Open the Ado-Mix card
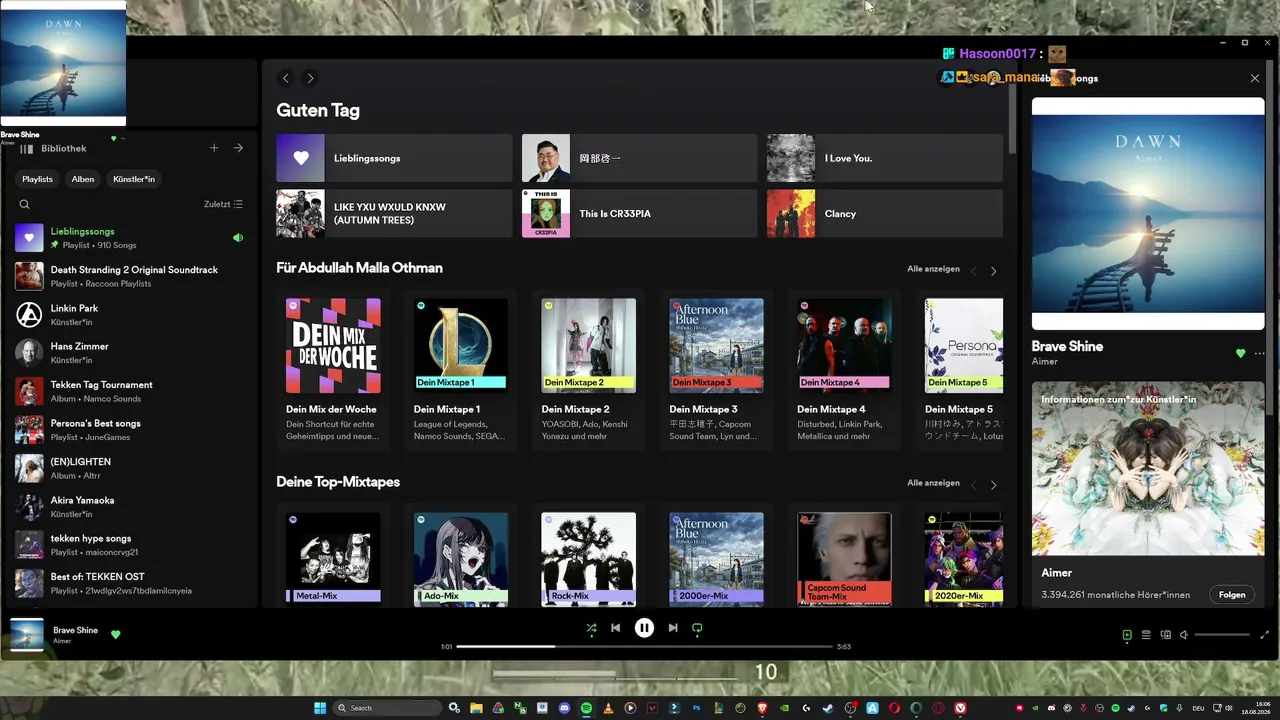Screen dimensions: 1280x720 pyautogui.click(x=461, y=556)
